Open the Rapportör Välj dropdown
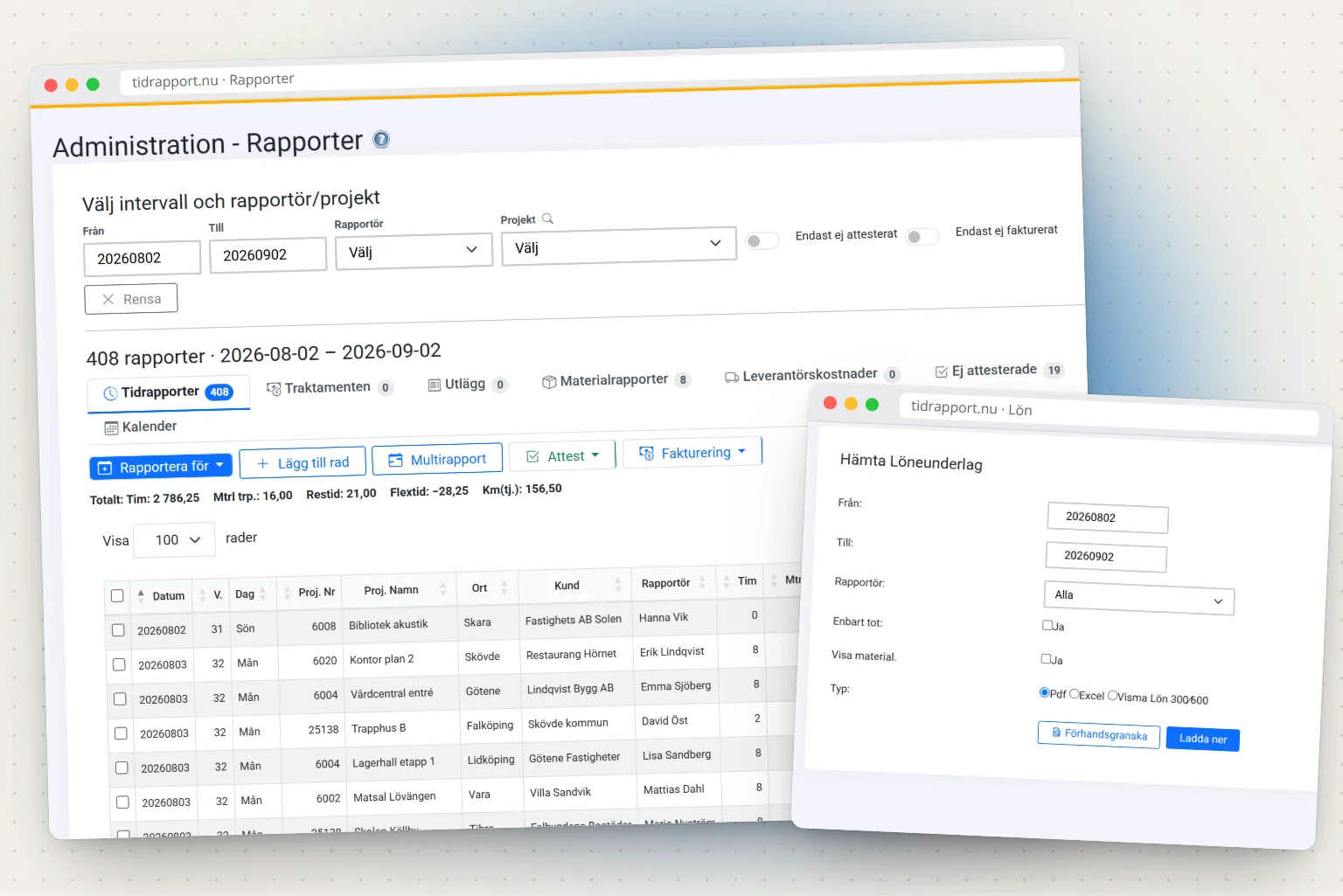1343x896 pixels. (x=414, y=251)
